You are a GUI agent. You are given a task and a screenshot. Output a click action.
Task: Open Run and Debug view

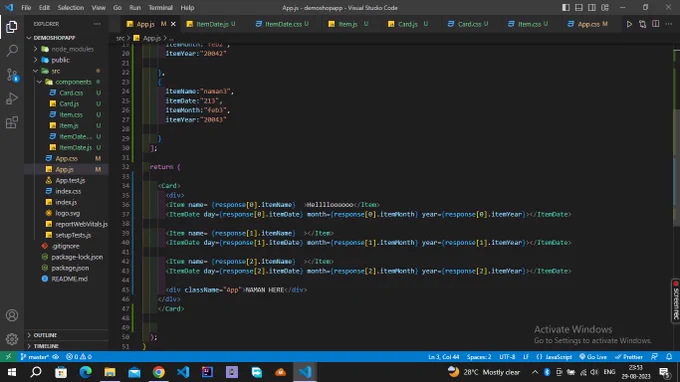tap(12, 99)
